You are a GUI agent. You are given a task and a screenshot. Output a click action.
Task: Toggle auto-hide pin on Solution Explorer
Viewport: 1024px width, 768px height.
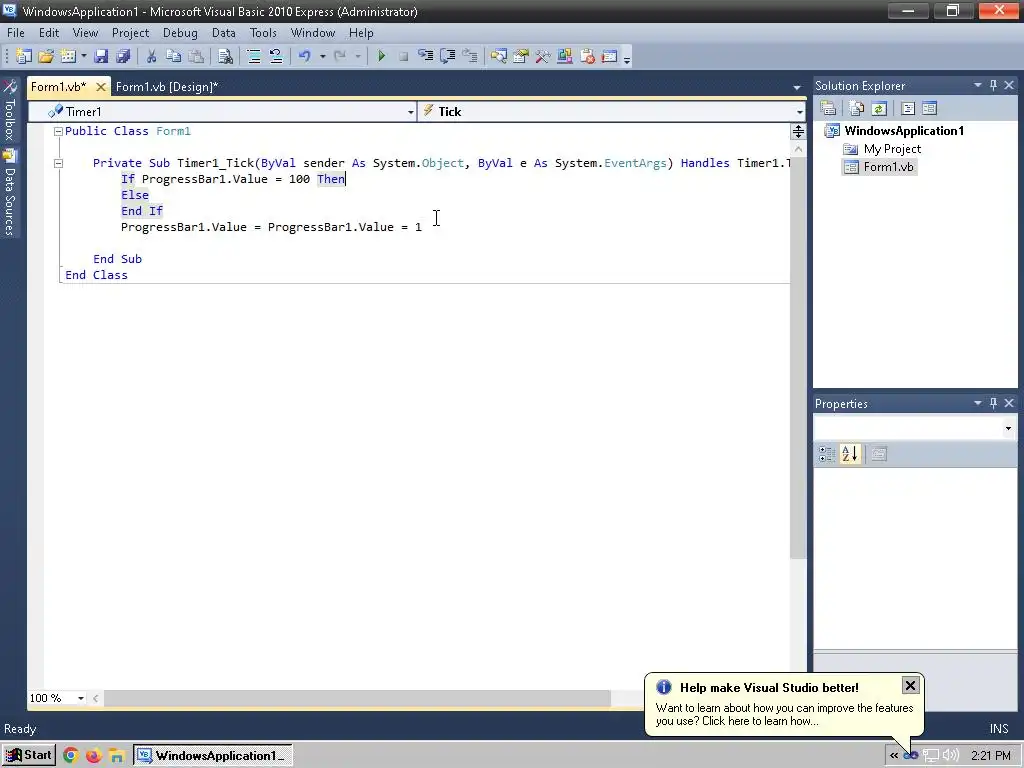993,86
